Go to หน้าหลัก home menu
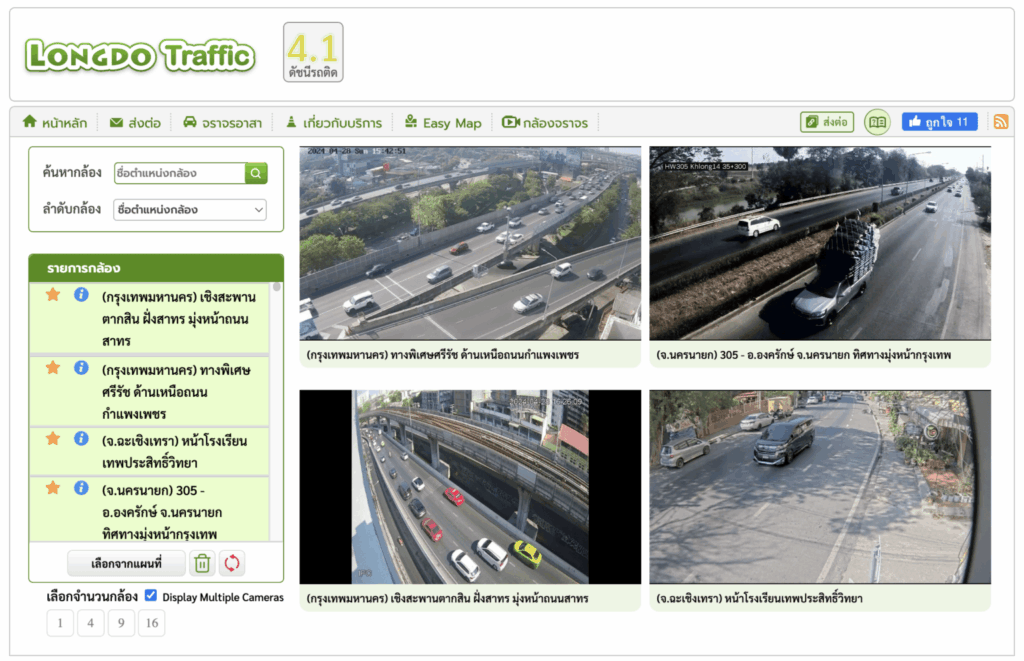This screenshot has height=661, width=1024. point(55,122)
